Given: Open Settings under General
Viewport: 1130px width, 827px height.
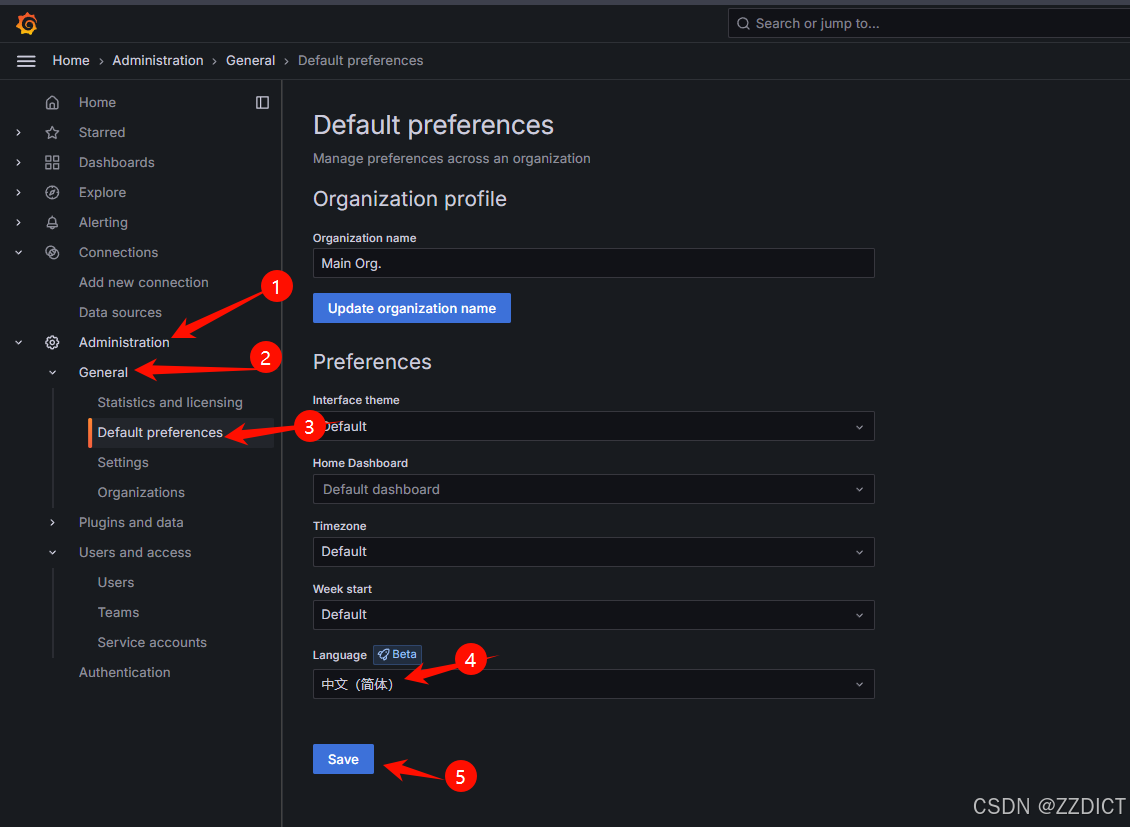Looking at the screenshot, I should click(x=123, y=462).
